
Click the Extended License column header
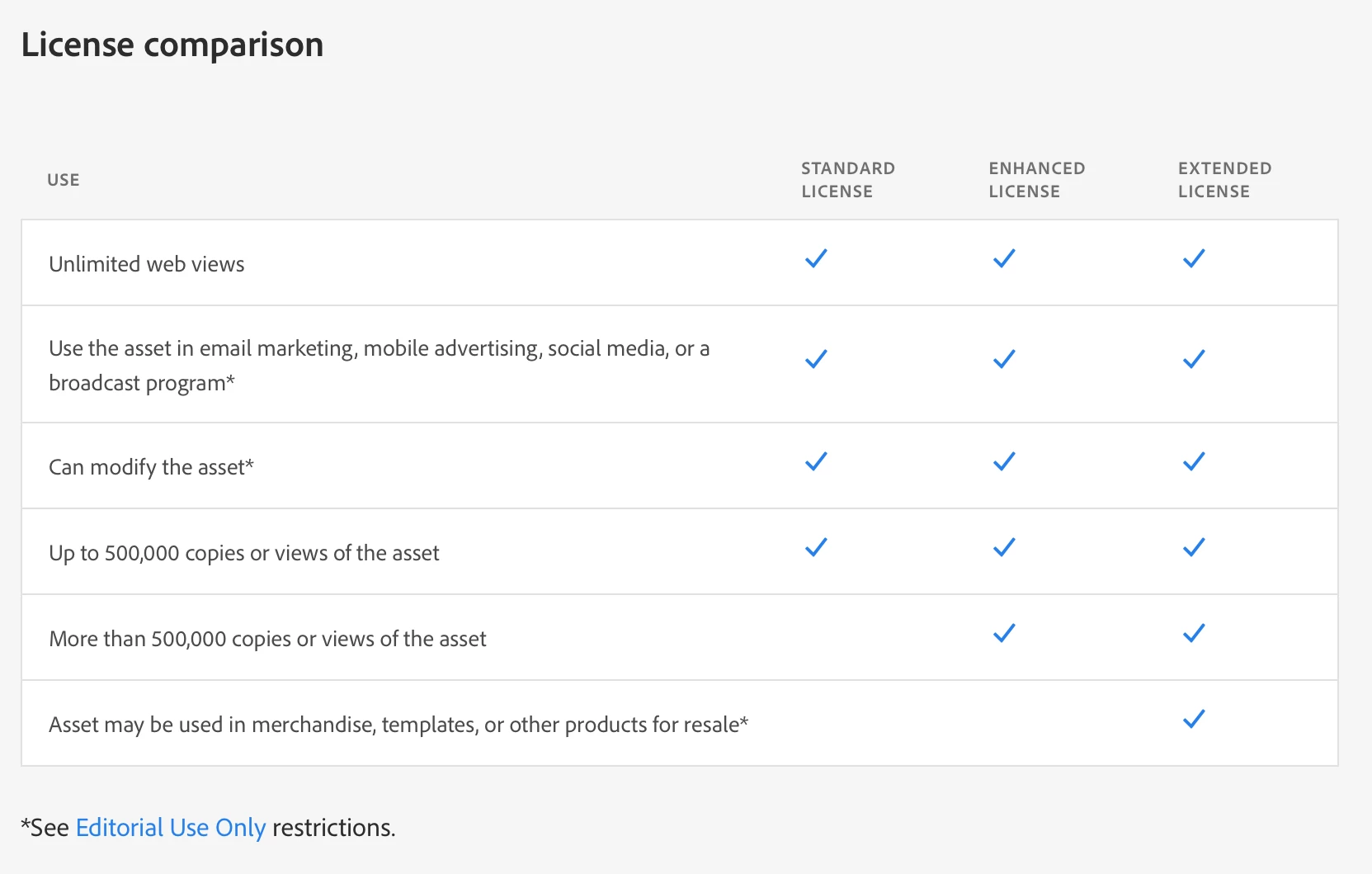pyautogui.click(x=1224, y=180)
